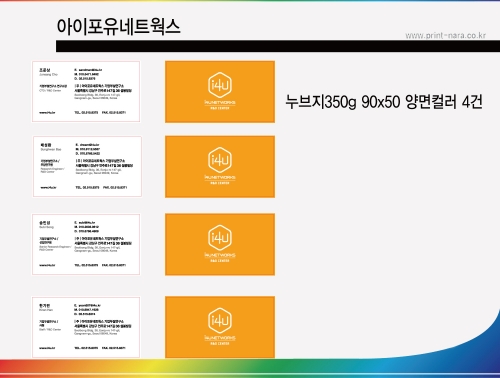
Task: Select the first white business card front
Action: (86, 91)
